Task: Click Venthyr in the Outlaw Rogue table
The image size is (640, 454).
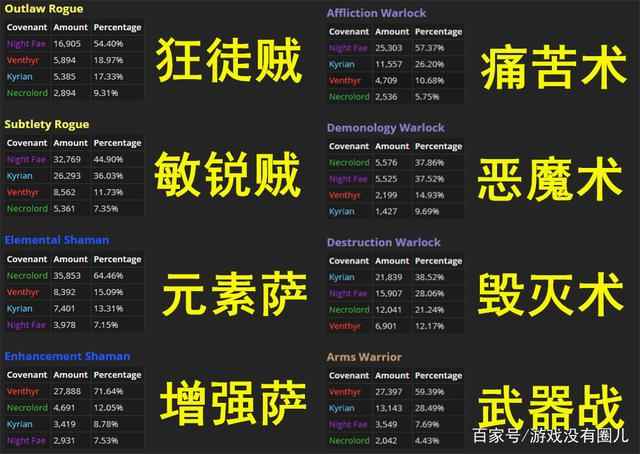Action: (x=22, y=60)
